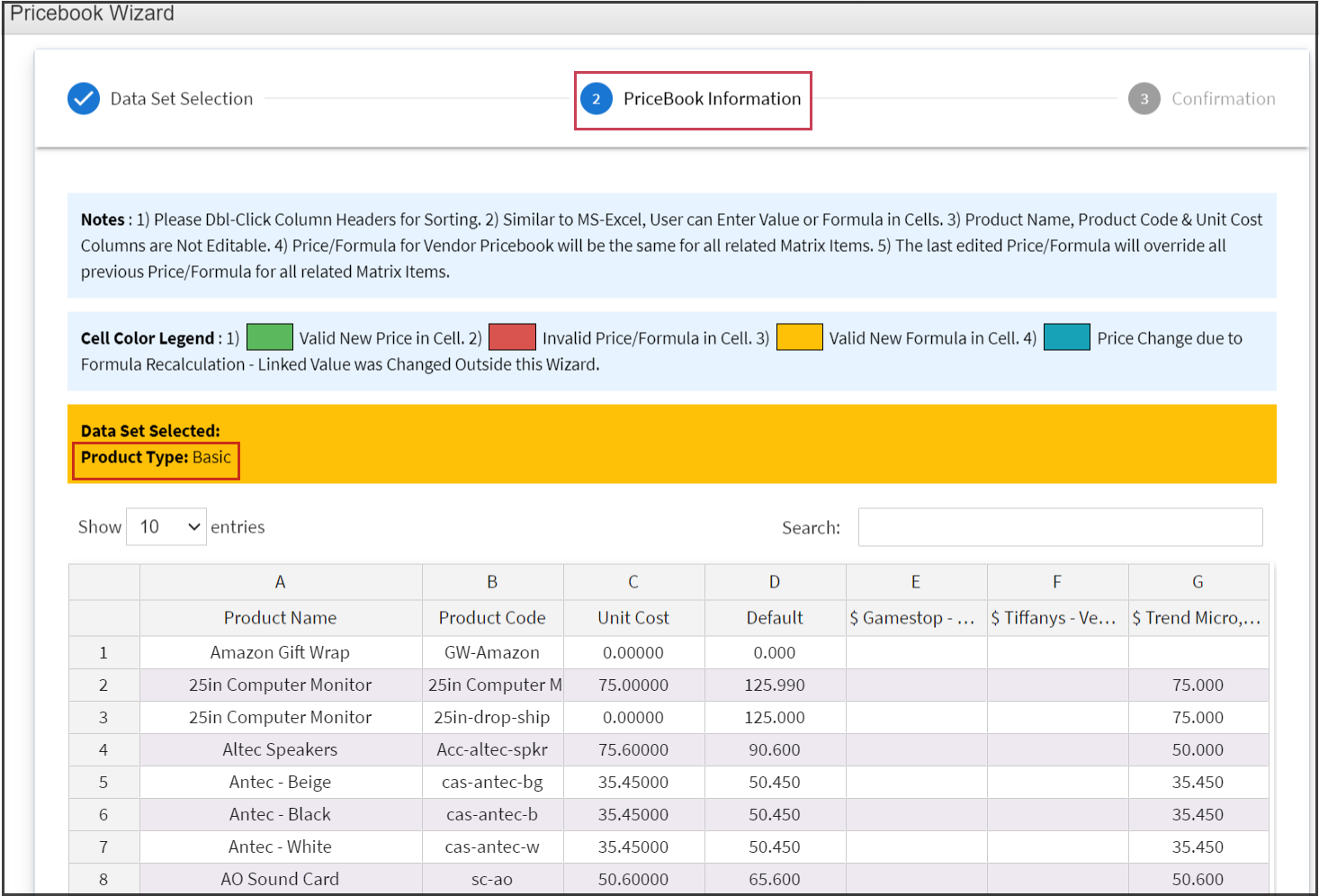This screenshot has width=1319, height=896.
Task: Click the Altec Speakers cell
Action: point(281,750)
